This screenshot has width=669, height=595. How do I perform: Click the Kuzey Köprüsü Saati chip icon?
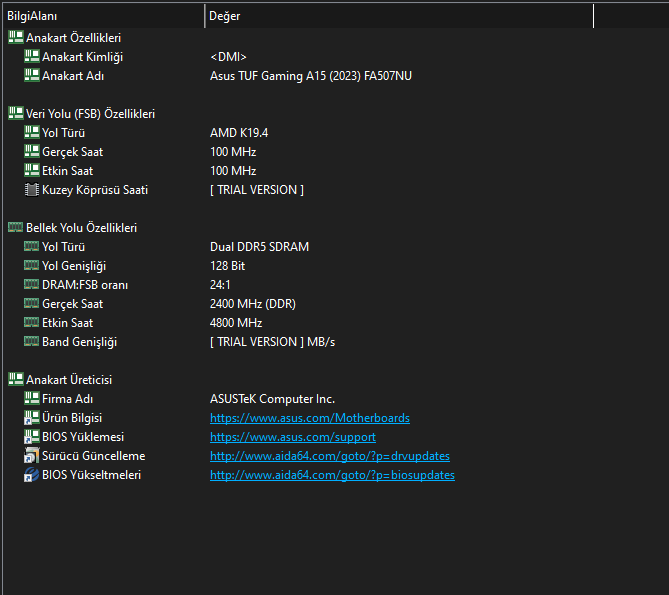32,190
